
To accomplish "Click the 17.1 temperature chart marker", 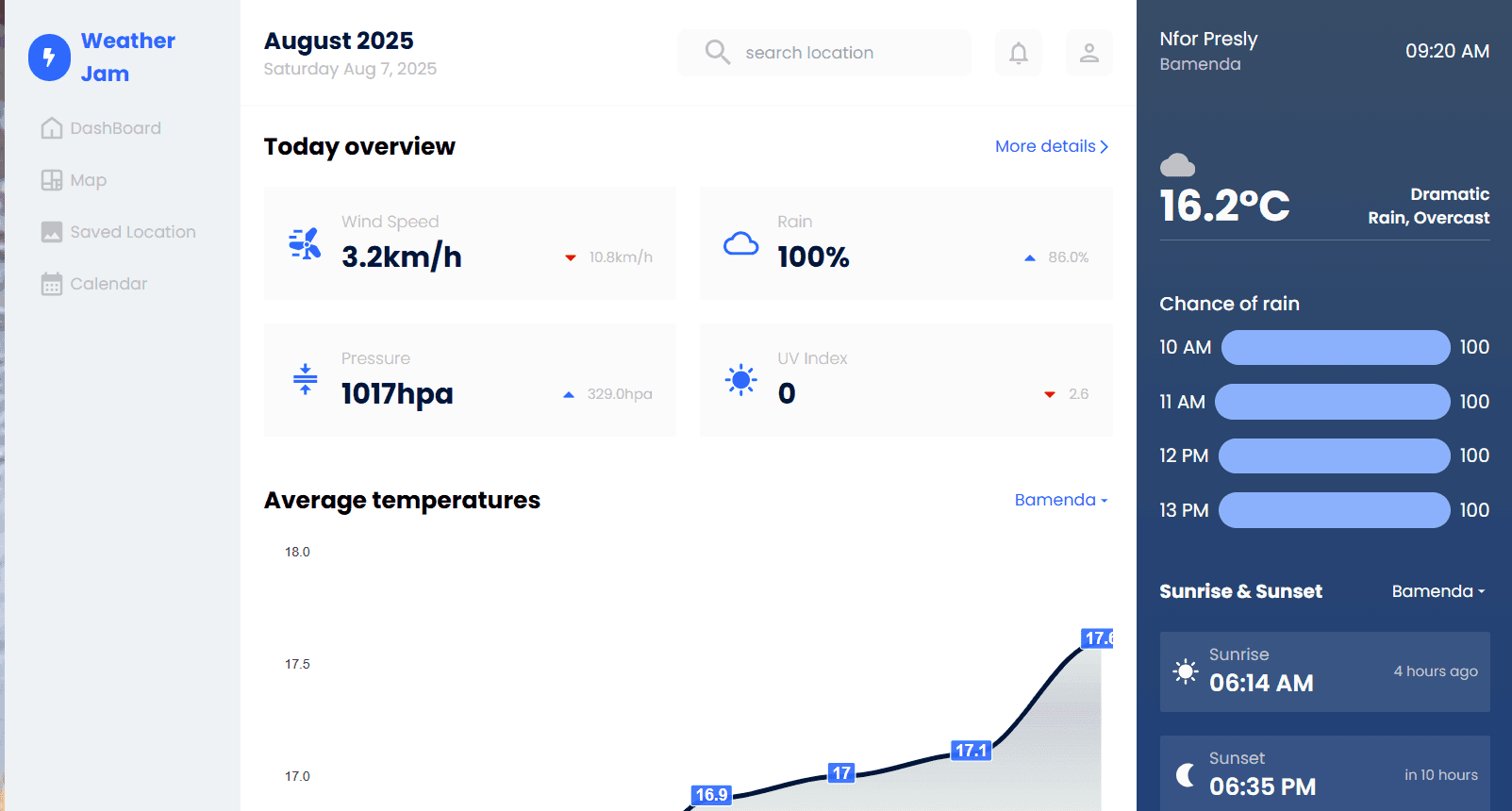I will (x=971, y=751).
